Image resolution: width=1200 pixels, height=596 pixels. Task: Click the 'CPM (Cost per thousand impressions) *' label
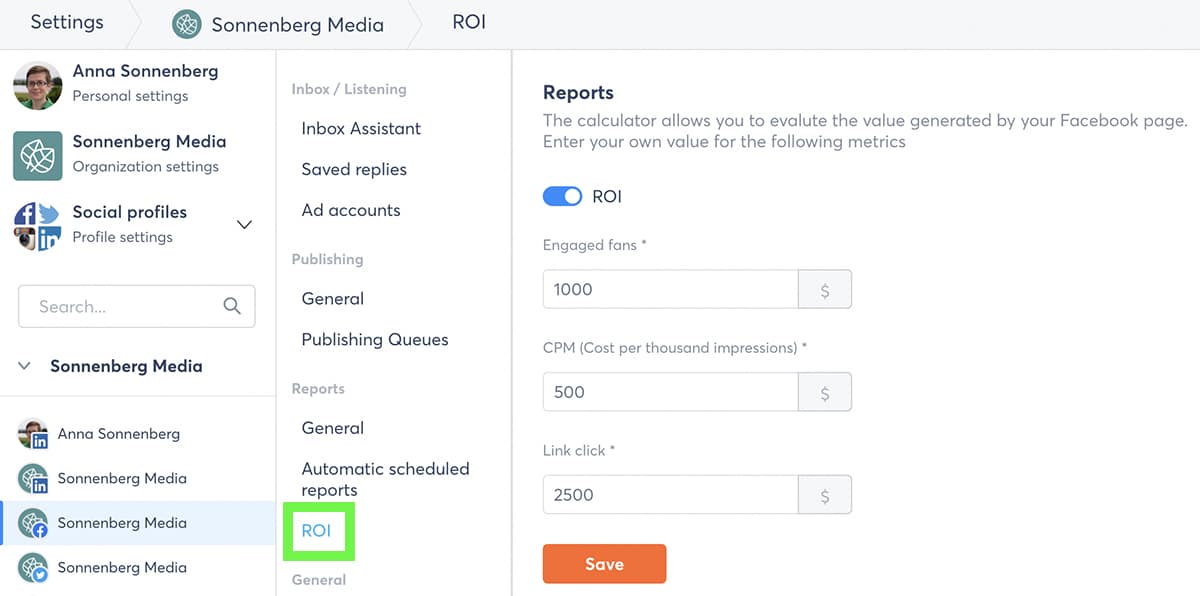tap(675, 348)
